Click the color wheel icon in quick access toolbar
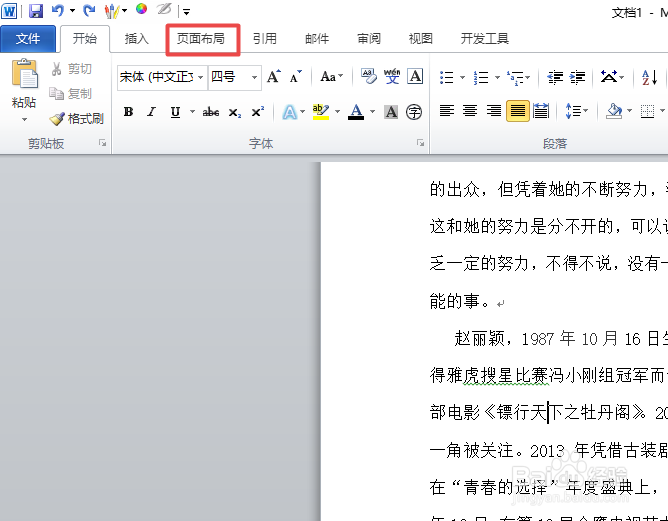 click(x=141, y=9)
